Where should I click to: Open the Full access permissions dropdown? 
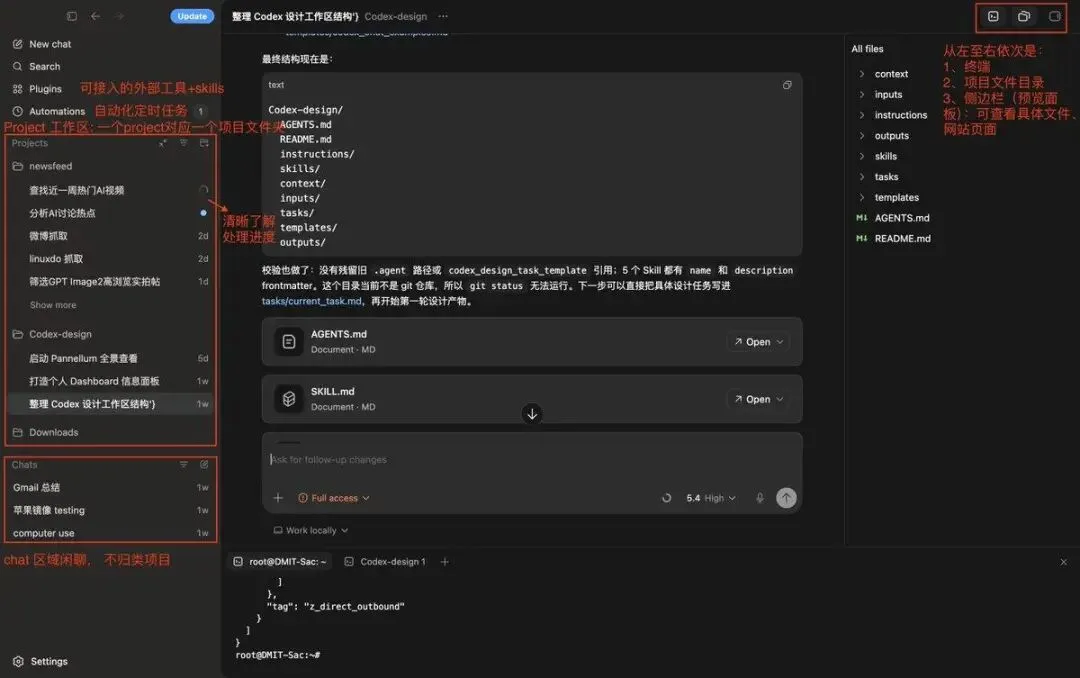(x=334, y=497)
